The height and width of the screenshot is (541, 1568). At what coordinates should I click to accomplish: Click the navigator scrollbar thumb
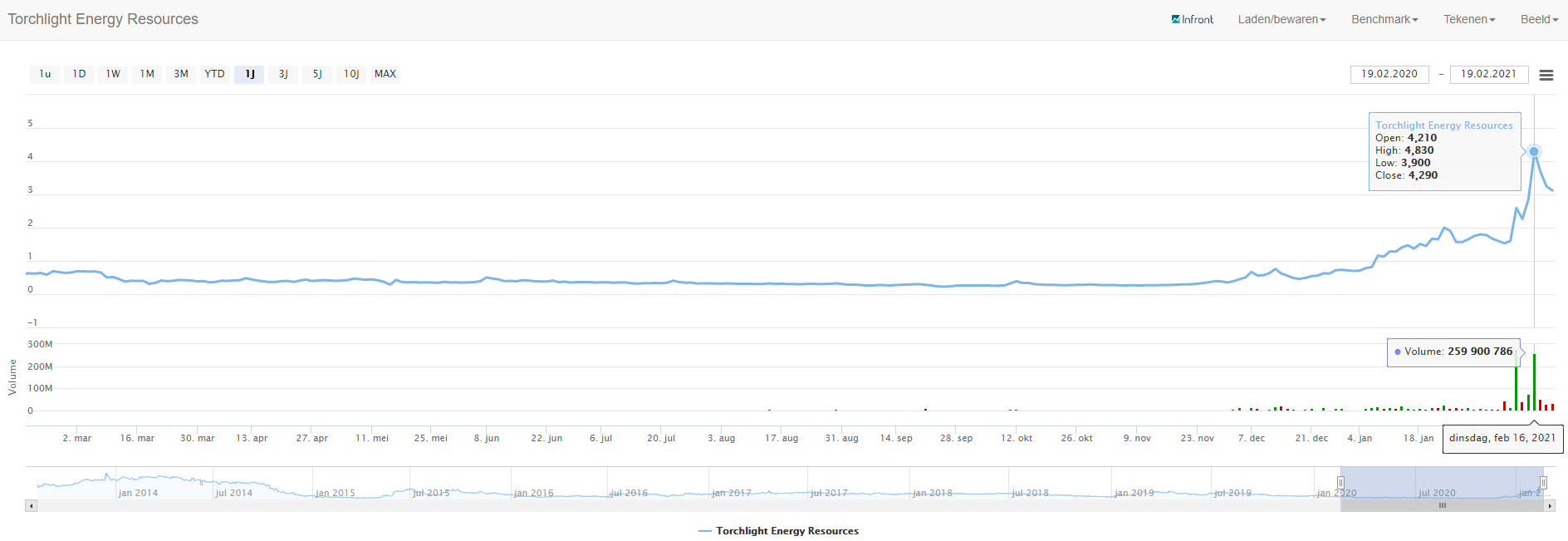point(1442,505)
